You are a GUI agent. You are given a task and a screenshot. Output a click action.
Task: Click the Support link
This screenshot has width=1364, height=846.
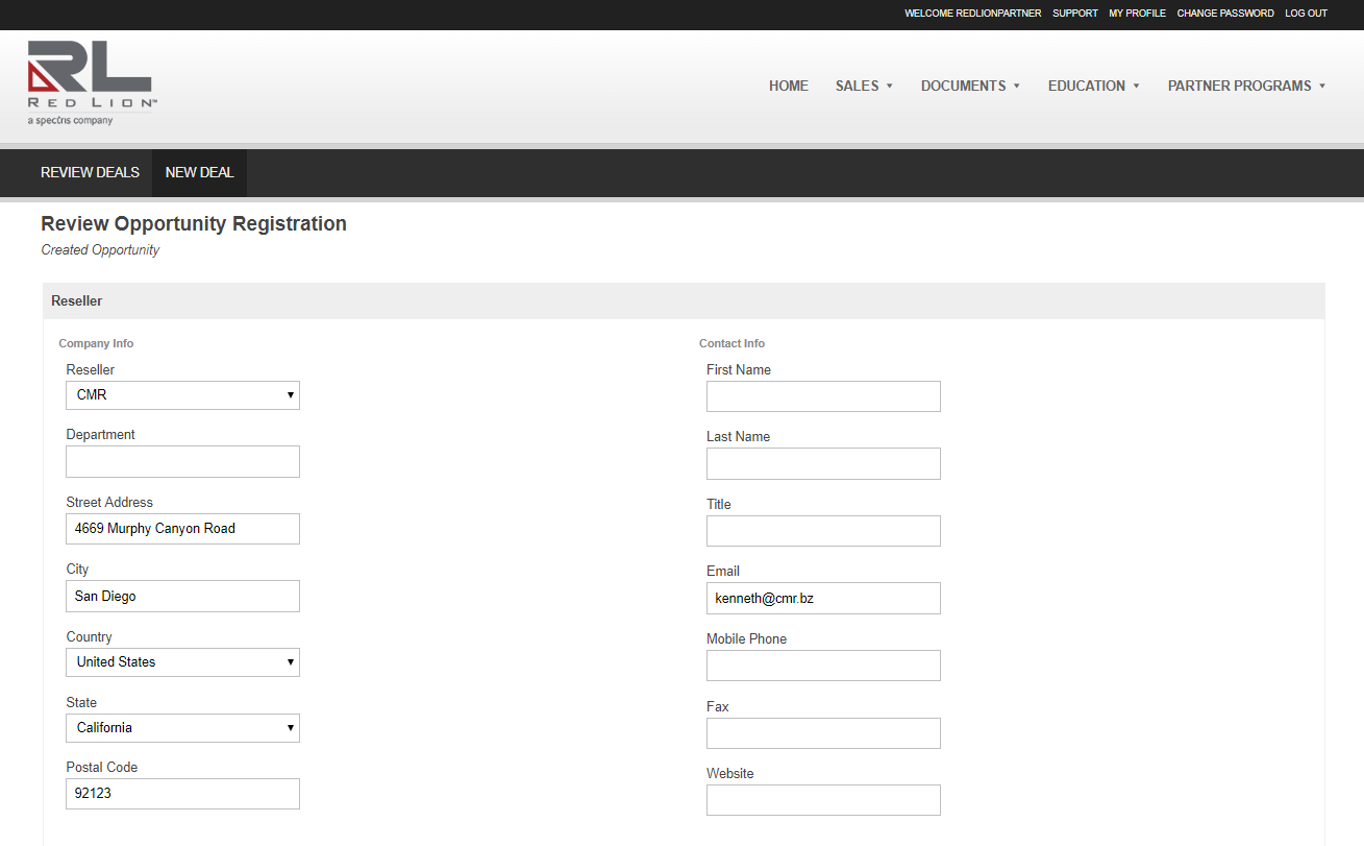click(1075, 14)
